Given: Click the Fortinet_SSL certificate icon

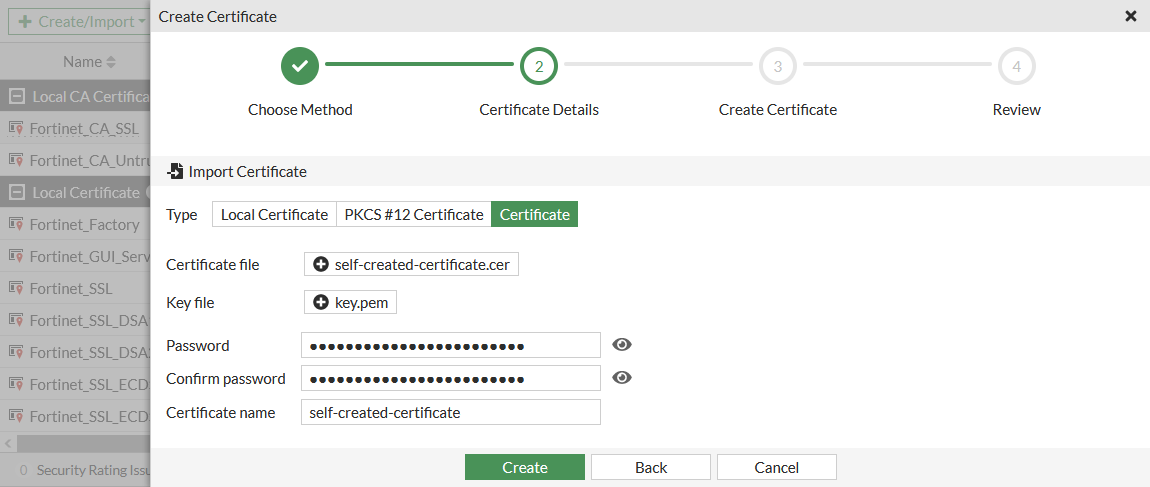Looking at the screenshot, I should click(16, 288).
